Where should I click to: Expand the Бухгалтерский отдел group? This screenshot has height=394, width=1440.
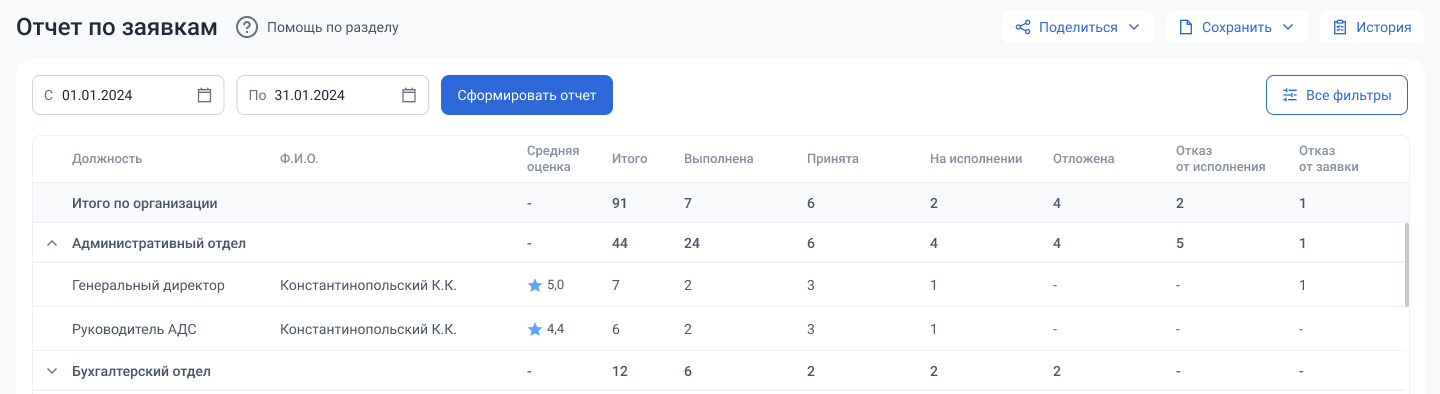(52, 371)
